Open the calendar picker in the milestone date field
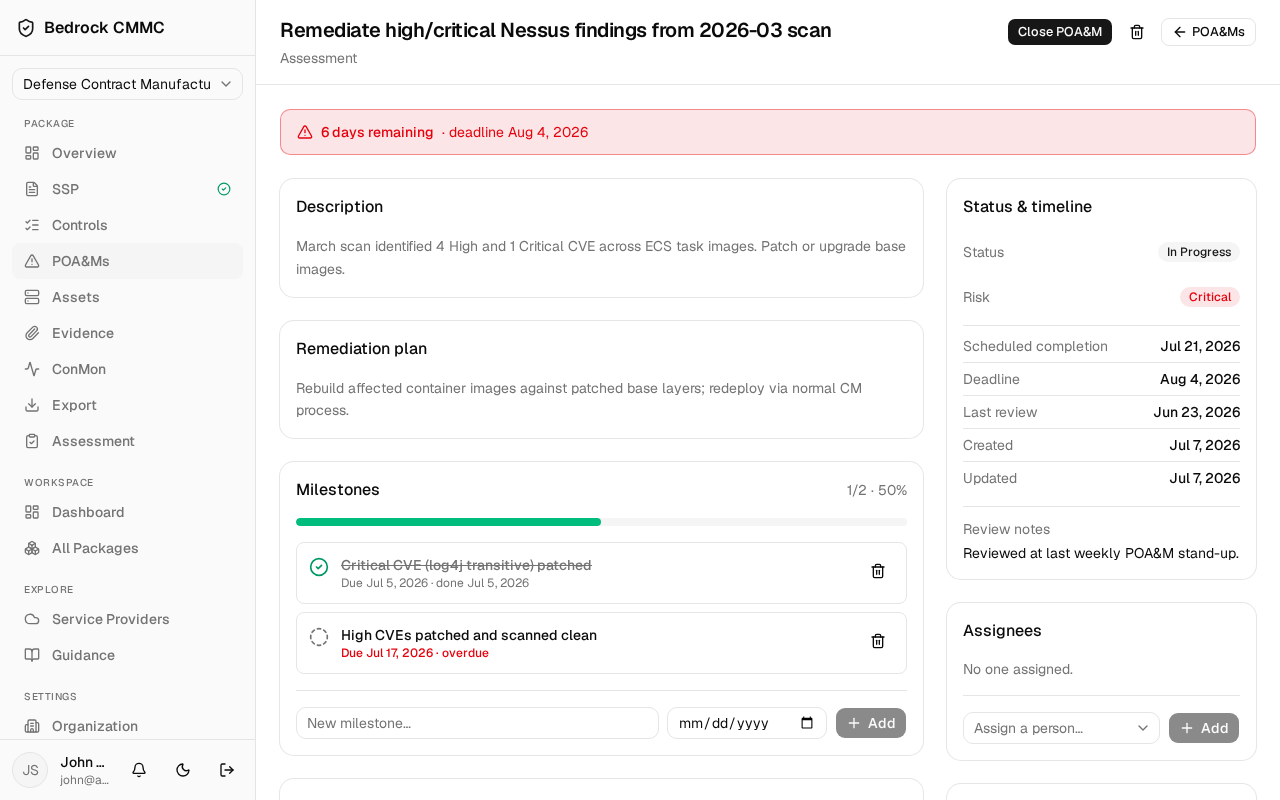This screenshot has width=1280, height=800. (807, 723)
